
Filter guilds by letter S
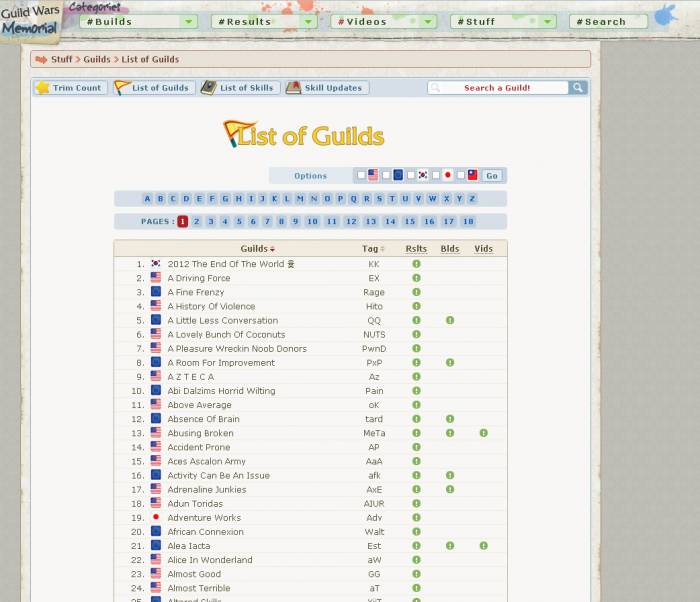tap(379, 199)
